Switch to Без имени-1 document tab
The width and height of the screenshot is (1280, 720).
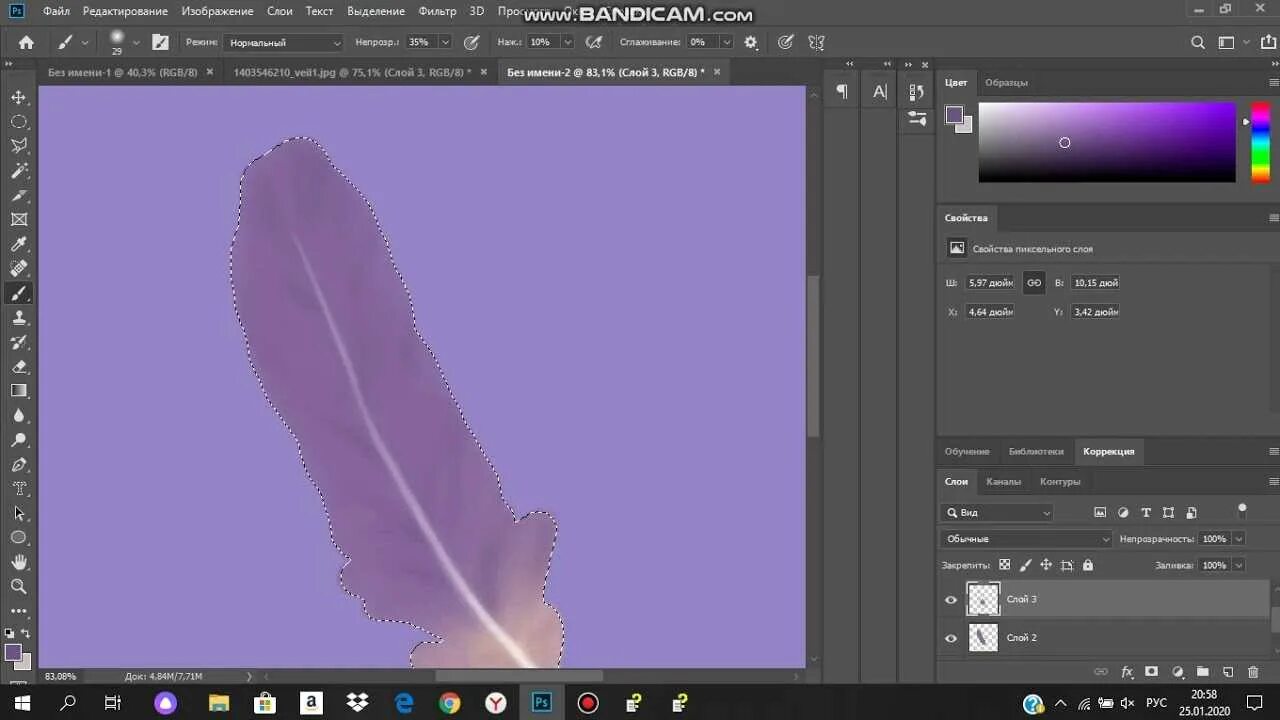[123, 72]
